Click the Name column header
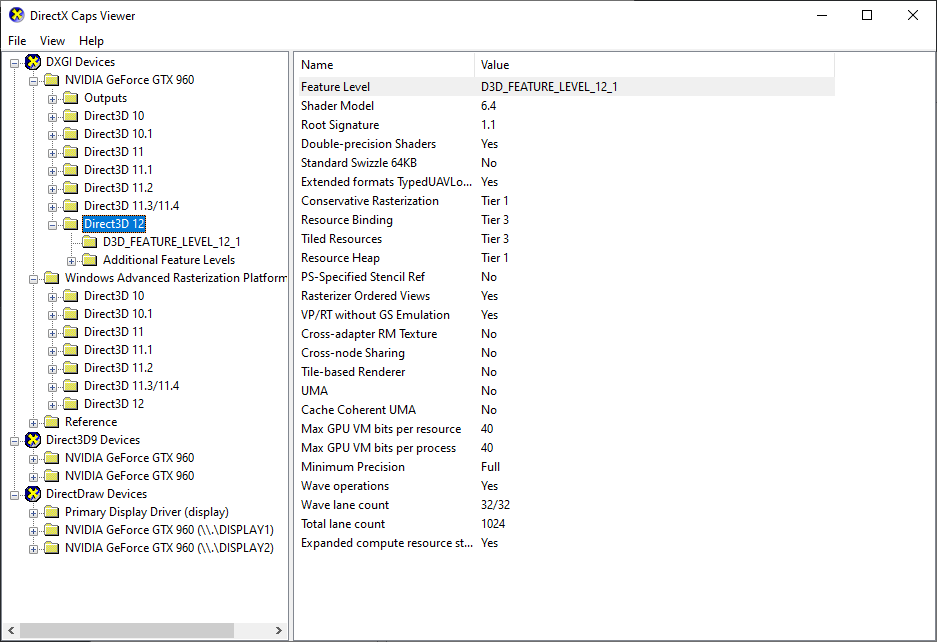This screenshot has height=642, width=937. point(386,65)
